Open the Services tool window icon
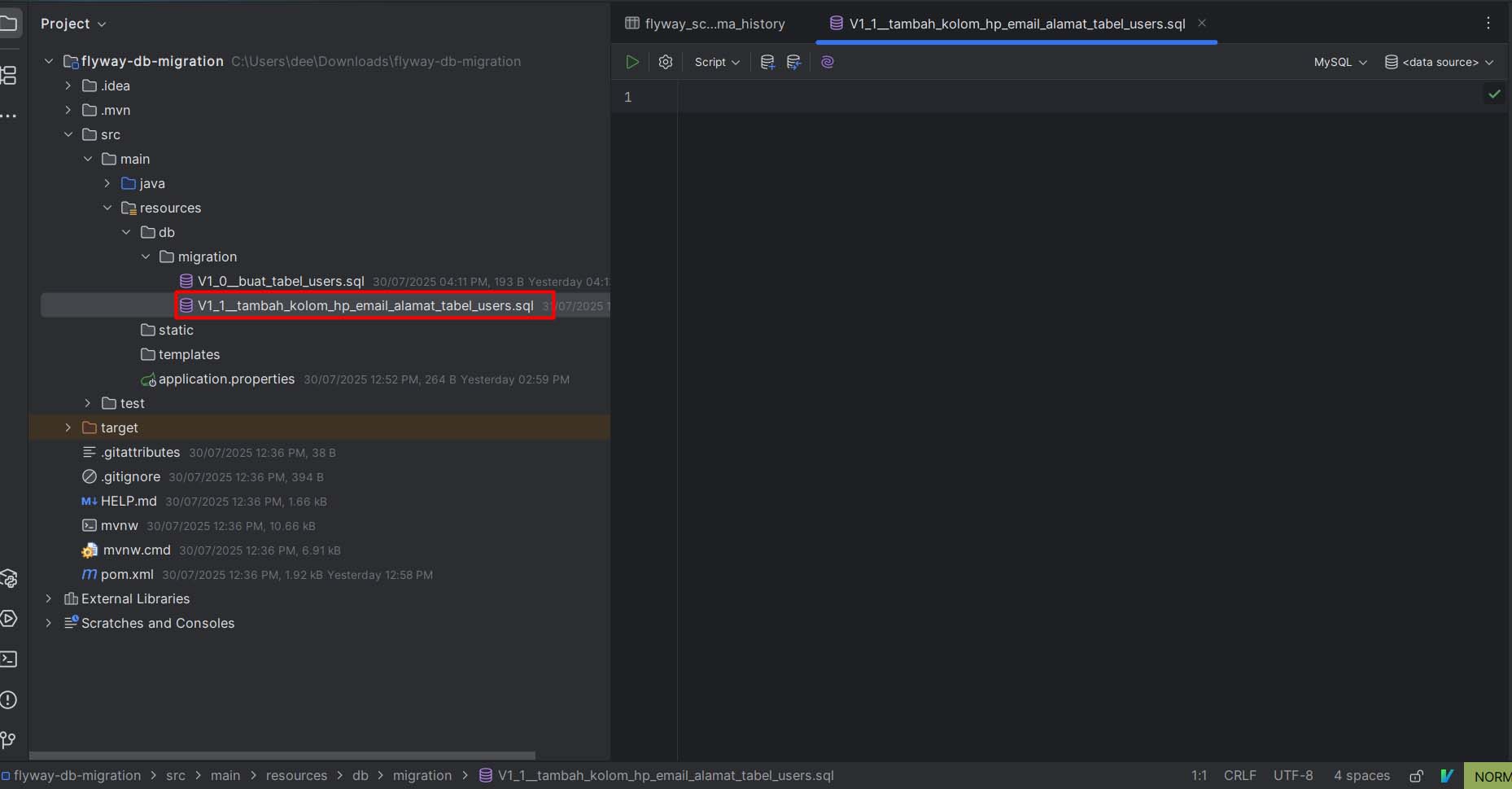Image resolution: width=1512 pixels, height=789 pixels. (x=9, y=619)
